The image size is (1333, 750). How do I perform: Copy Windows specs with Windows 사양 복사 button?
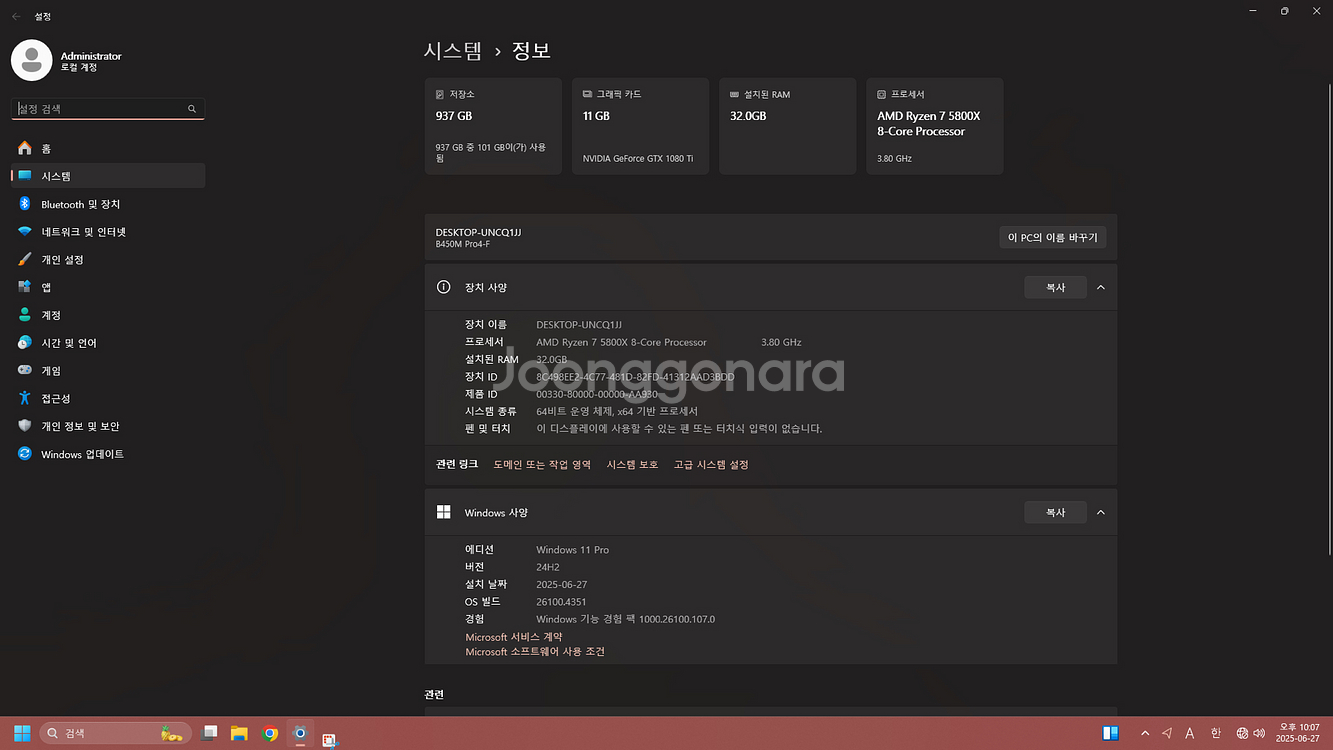pos(1055,512)
